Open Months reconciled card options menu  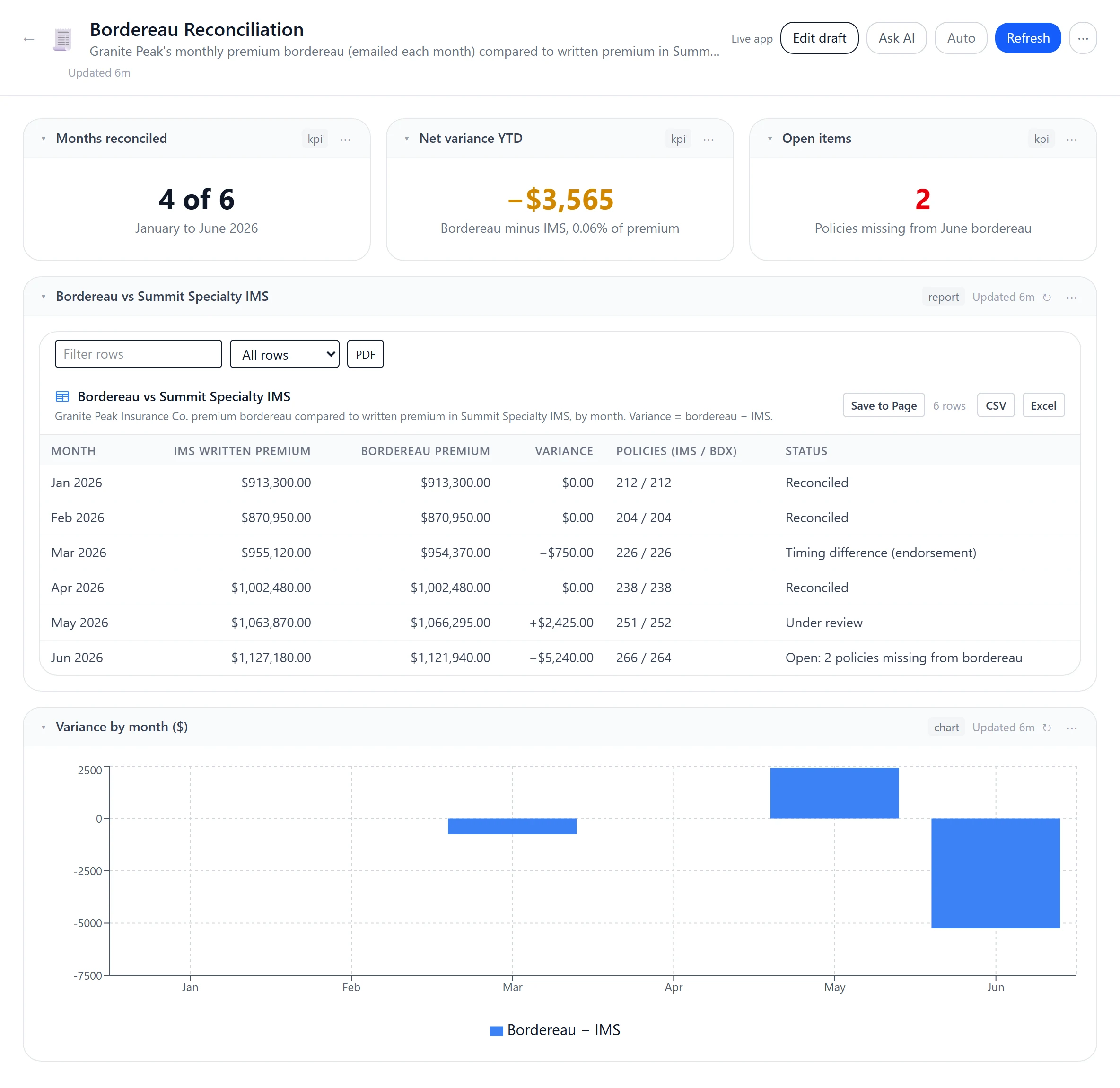(345, 140)
